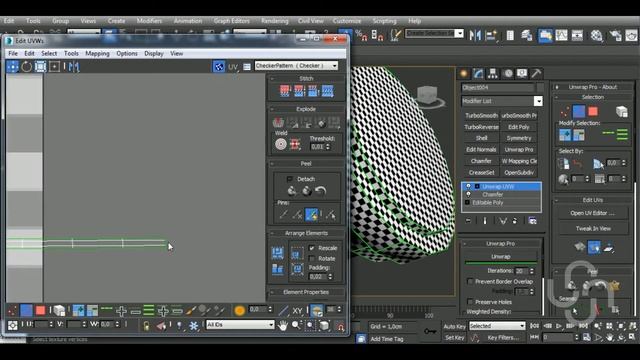The height and width of the screenshot is (360, 640).
Task: Select the Scale tool in Edit UVWs toolbar
Action: 40,67
